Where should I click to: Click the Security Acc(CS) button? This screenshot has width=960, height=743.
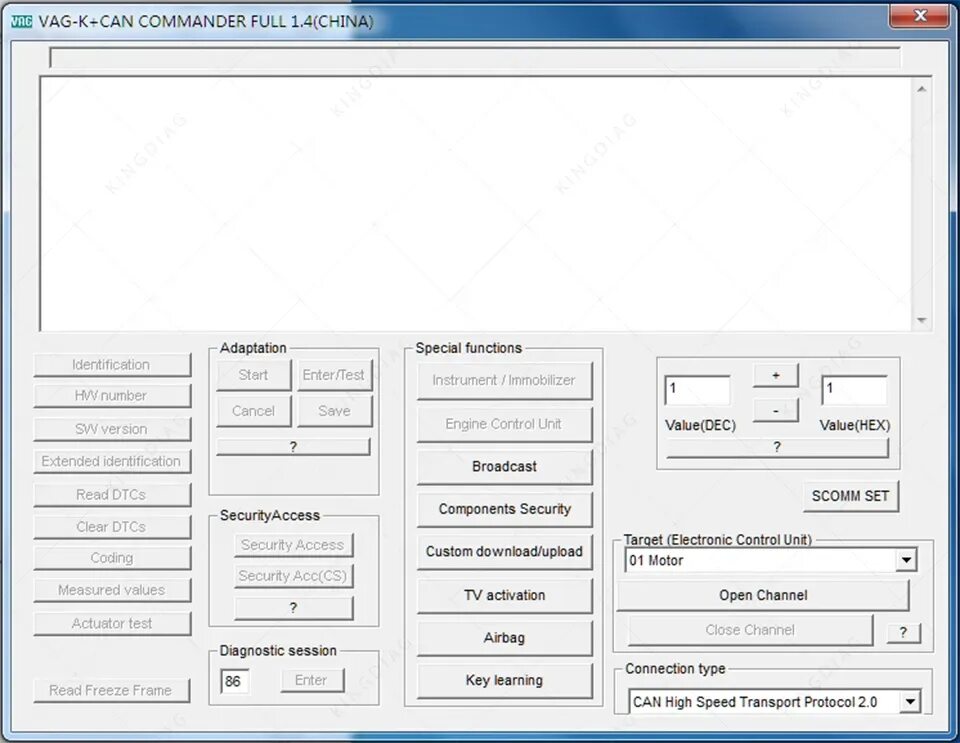[293, 576]
